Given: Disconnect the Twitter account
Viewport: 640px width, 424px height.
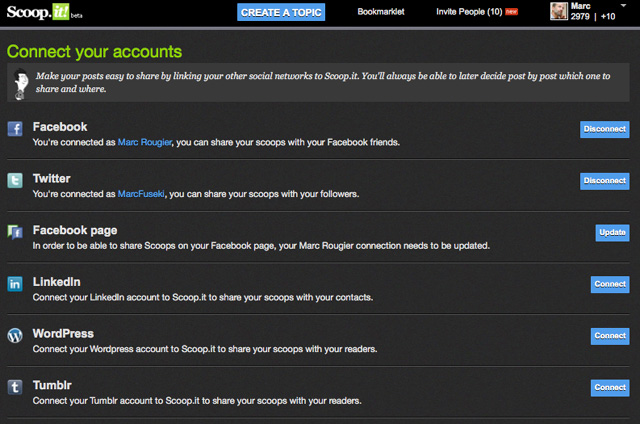Looking at the screenshot, I should click(604, 181).
